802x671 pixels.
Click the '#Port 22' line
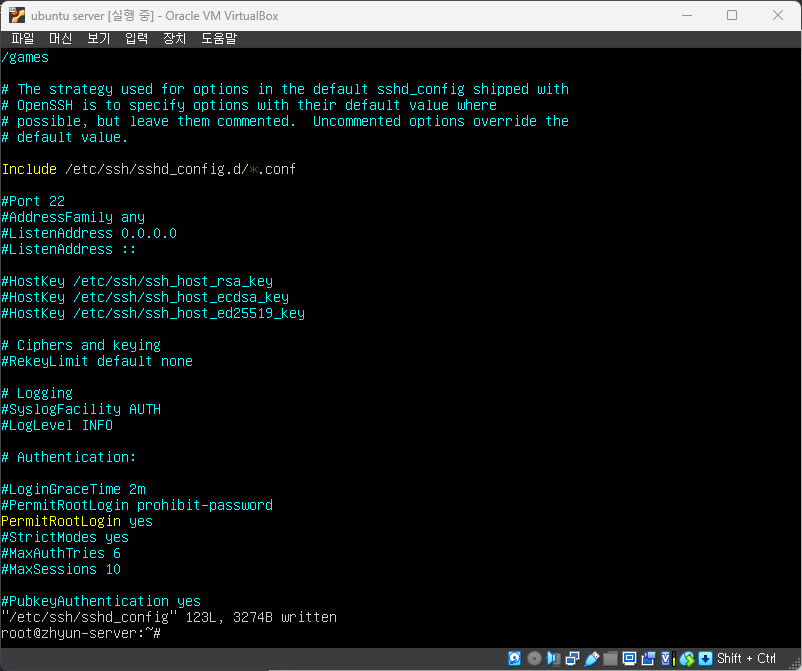[x=33, y=201]
